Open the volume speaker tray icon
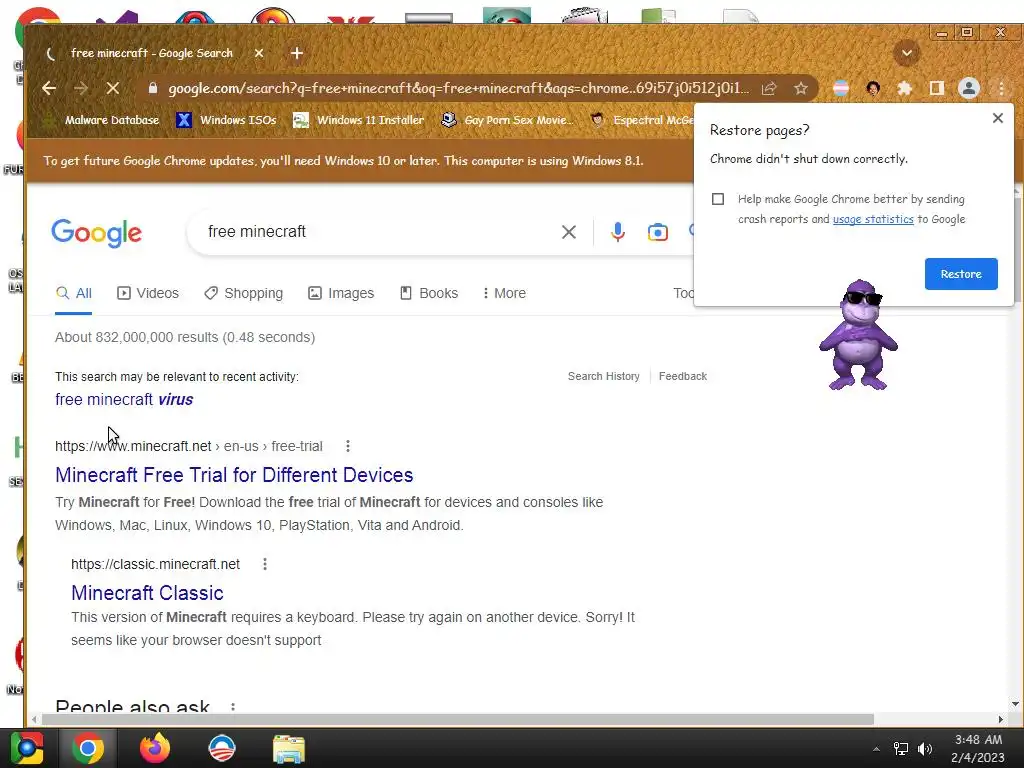This screenshot has height=768, width=1024. coord(925,749)
